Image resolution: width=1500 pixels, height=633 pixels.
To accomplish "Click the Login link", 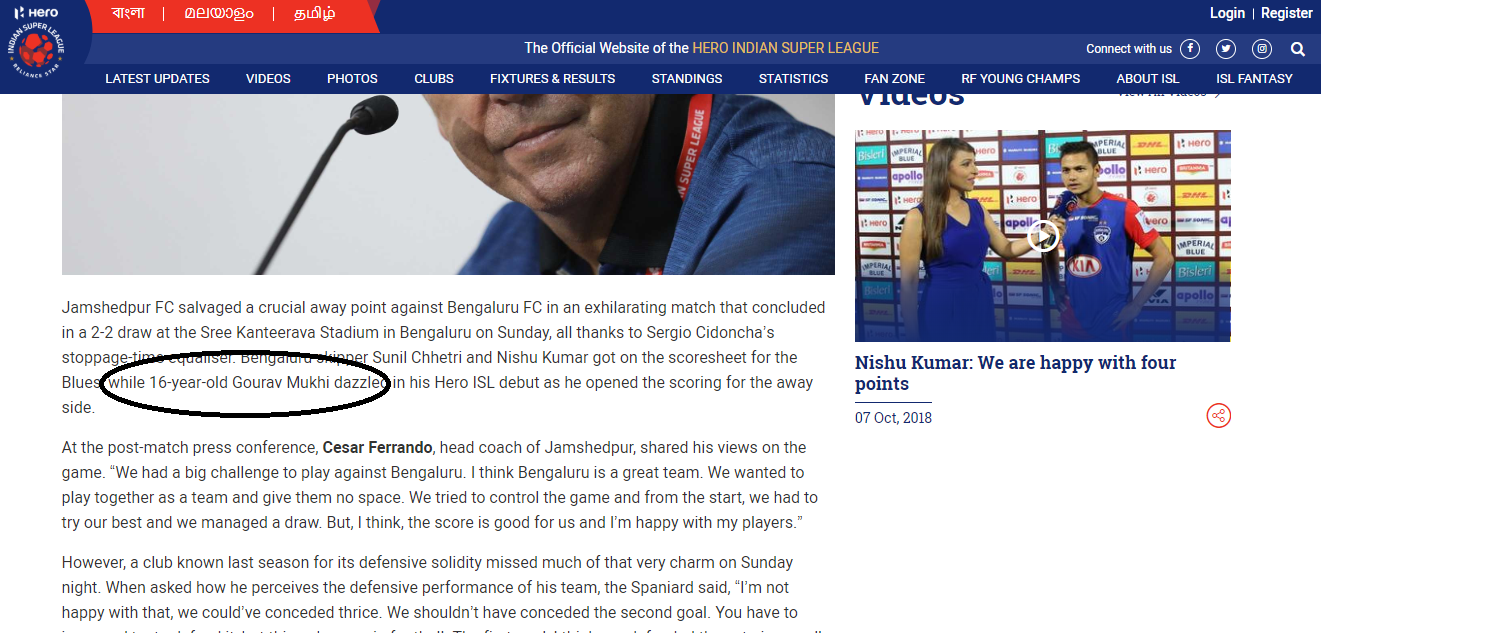I will tap(1227, 13).
